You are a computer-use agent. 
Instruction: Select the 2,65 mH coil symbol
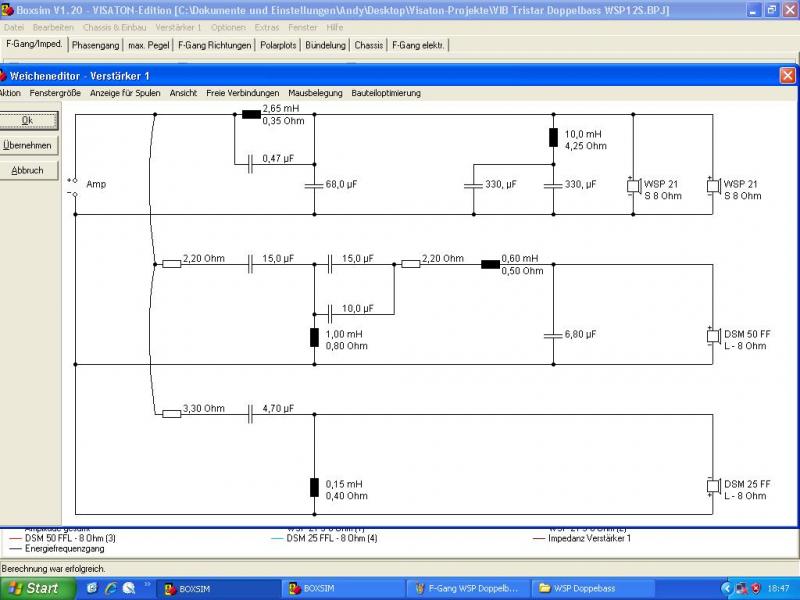pos(251,114)
